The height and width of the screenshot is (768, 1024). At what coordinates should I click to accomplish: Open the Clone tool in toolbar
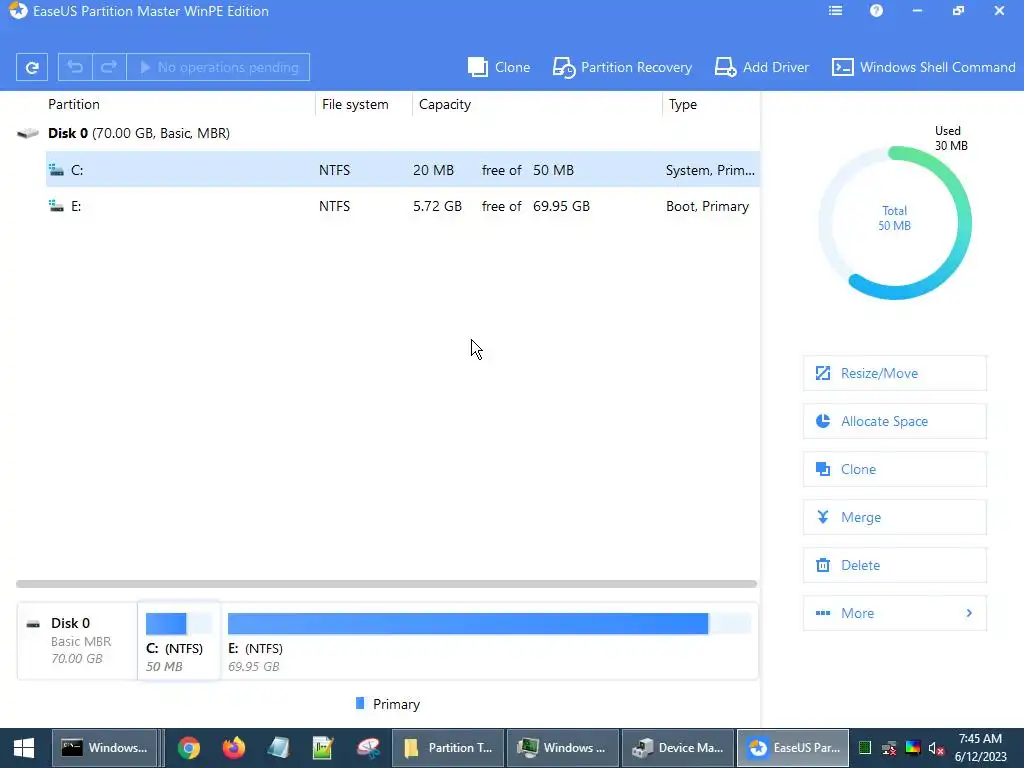coord(499,67)
